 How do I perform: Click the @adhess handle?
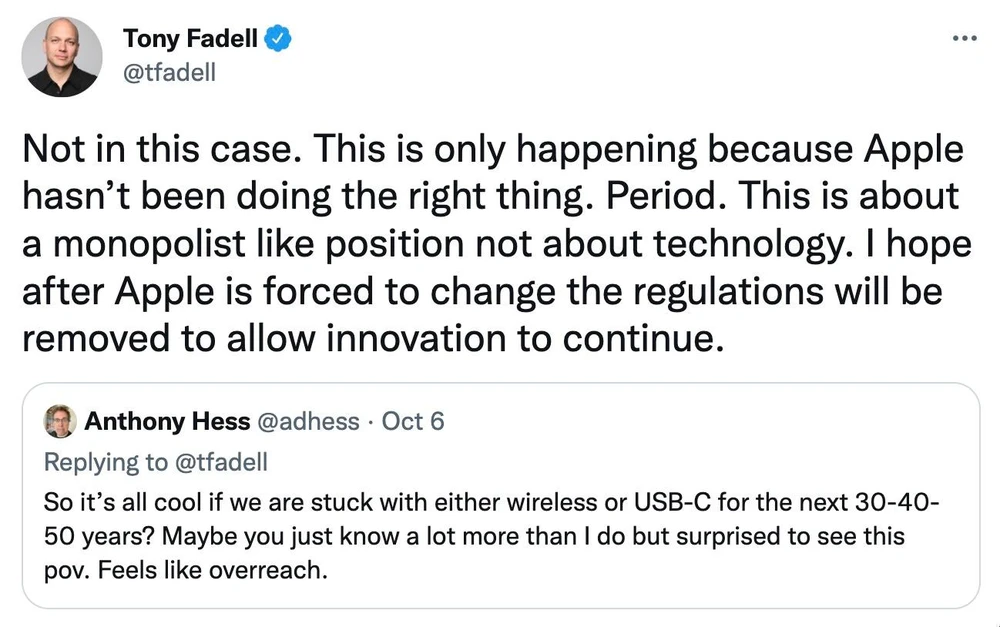[308, 421]
